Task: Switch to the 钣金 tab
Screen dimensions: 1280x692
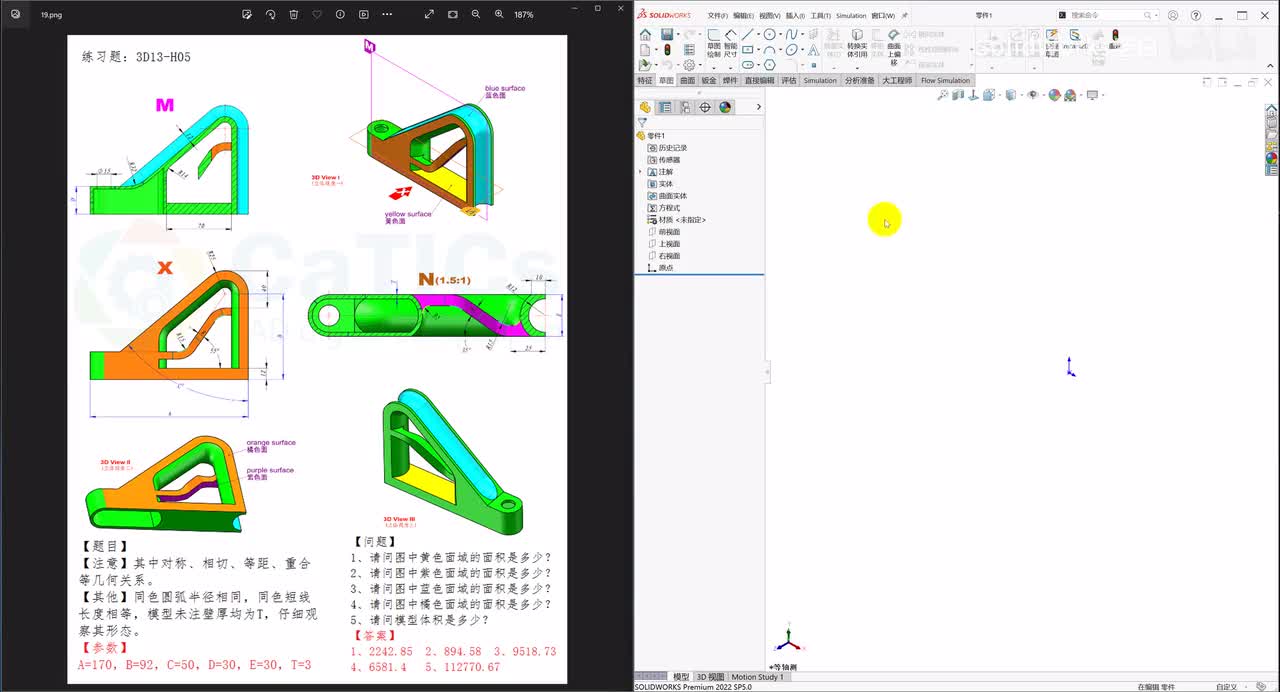Action: (708, 81)
